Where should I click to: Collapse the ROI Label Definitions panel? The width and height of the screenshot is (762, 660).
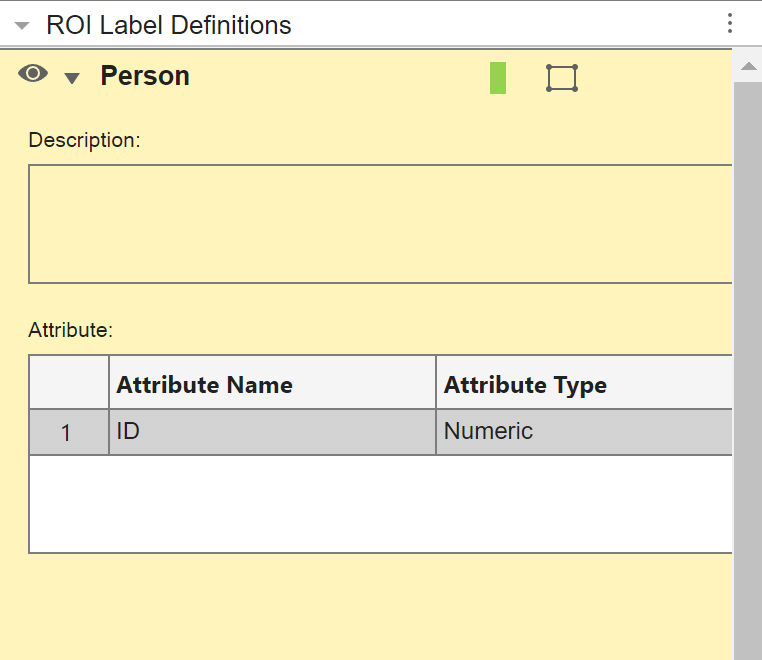click(x=22, y=26)
